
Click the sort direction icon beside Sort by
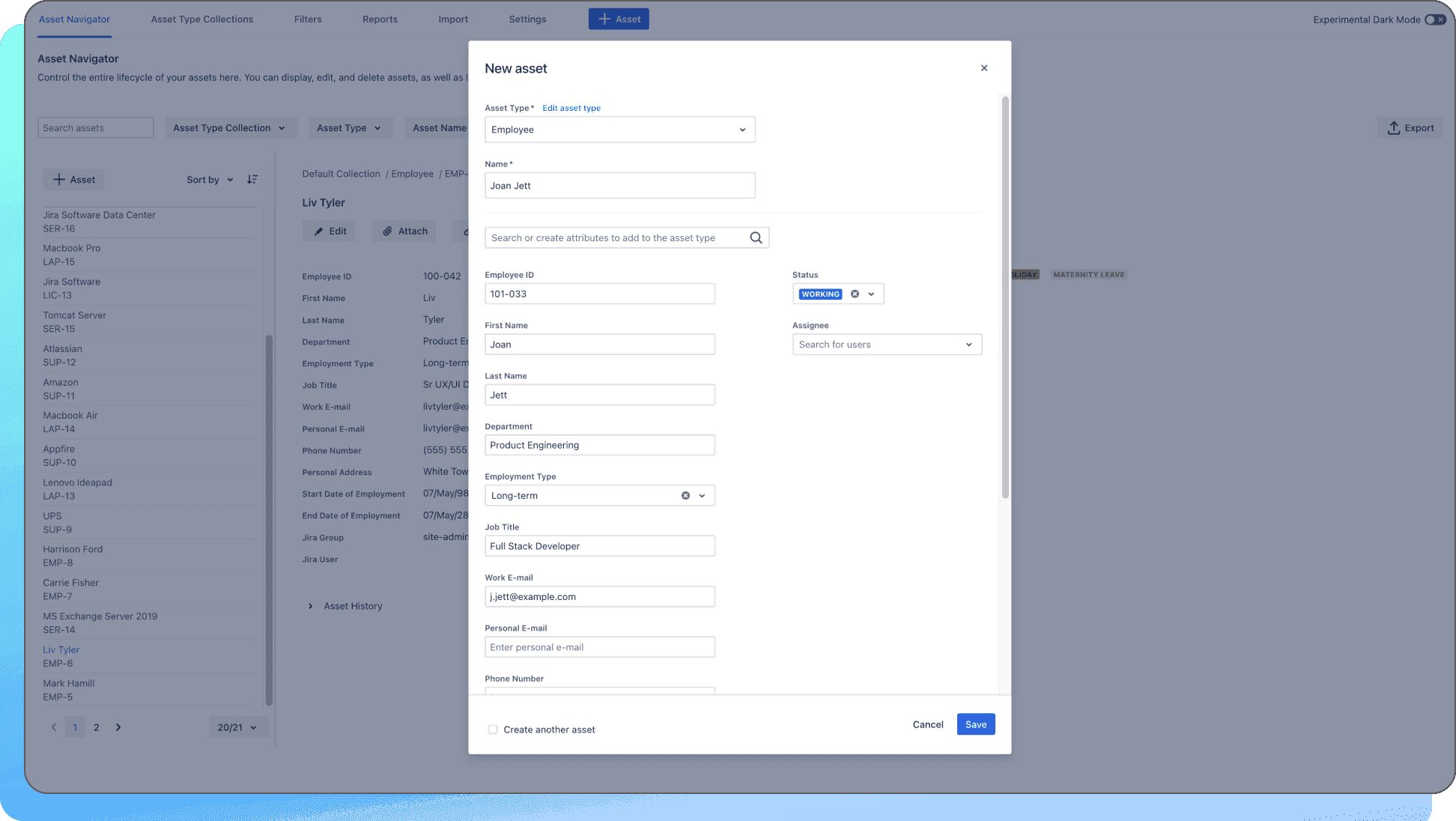click(252, 179)
